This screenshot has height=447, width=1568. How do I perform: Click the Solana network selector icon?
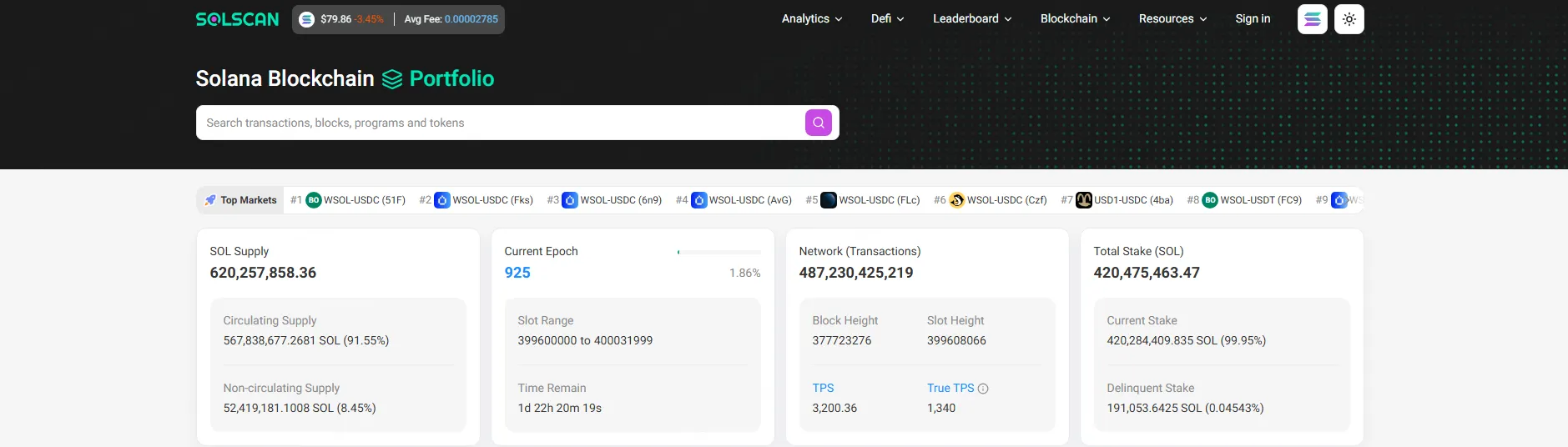[1312, 19]
